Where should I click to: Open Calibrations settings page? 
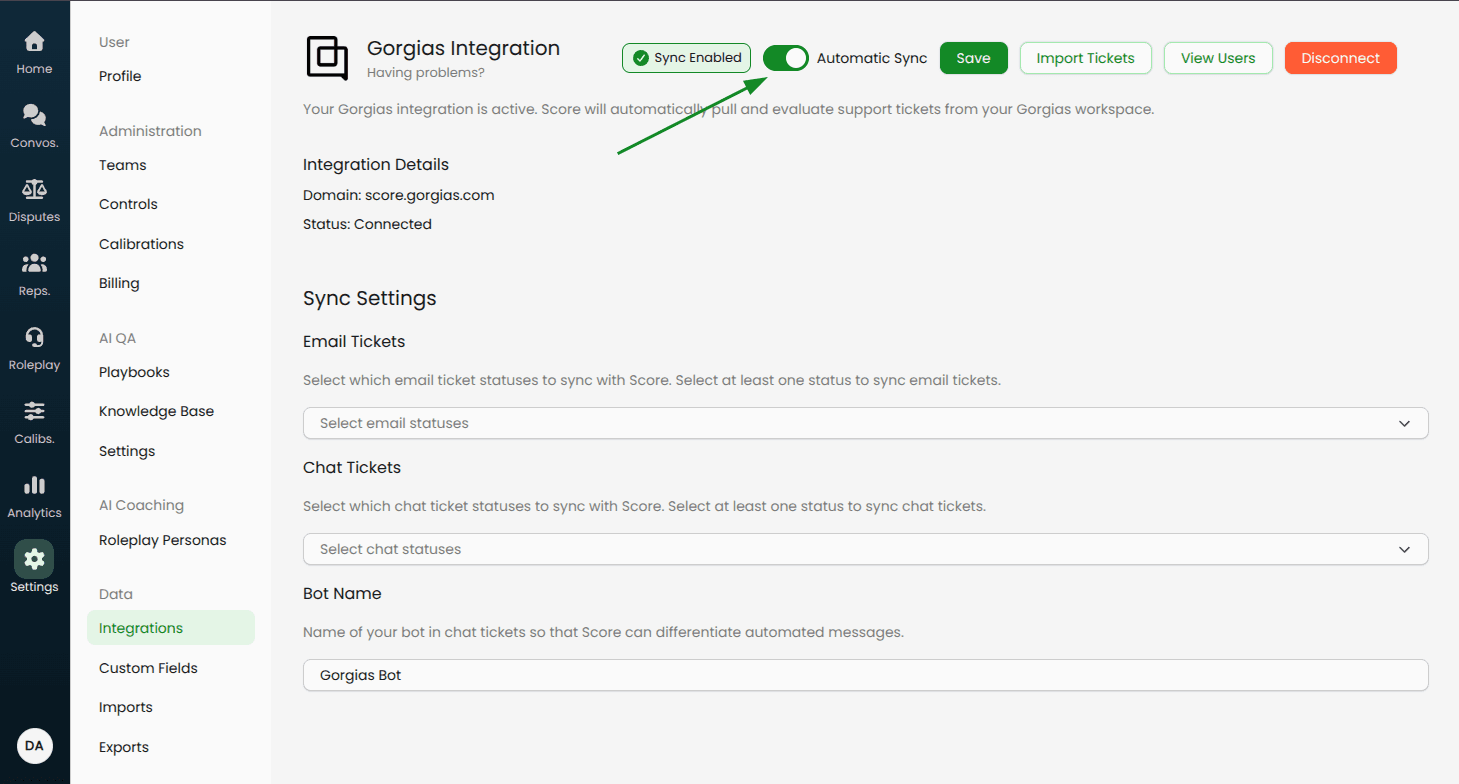[x=141, y=244]
